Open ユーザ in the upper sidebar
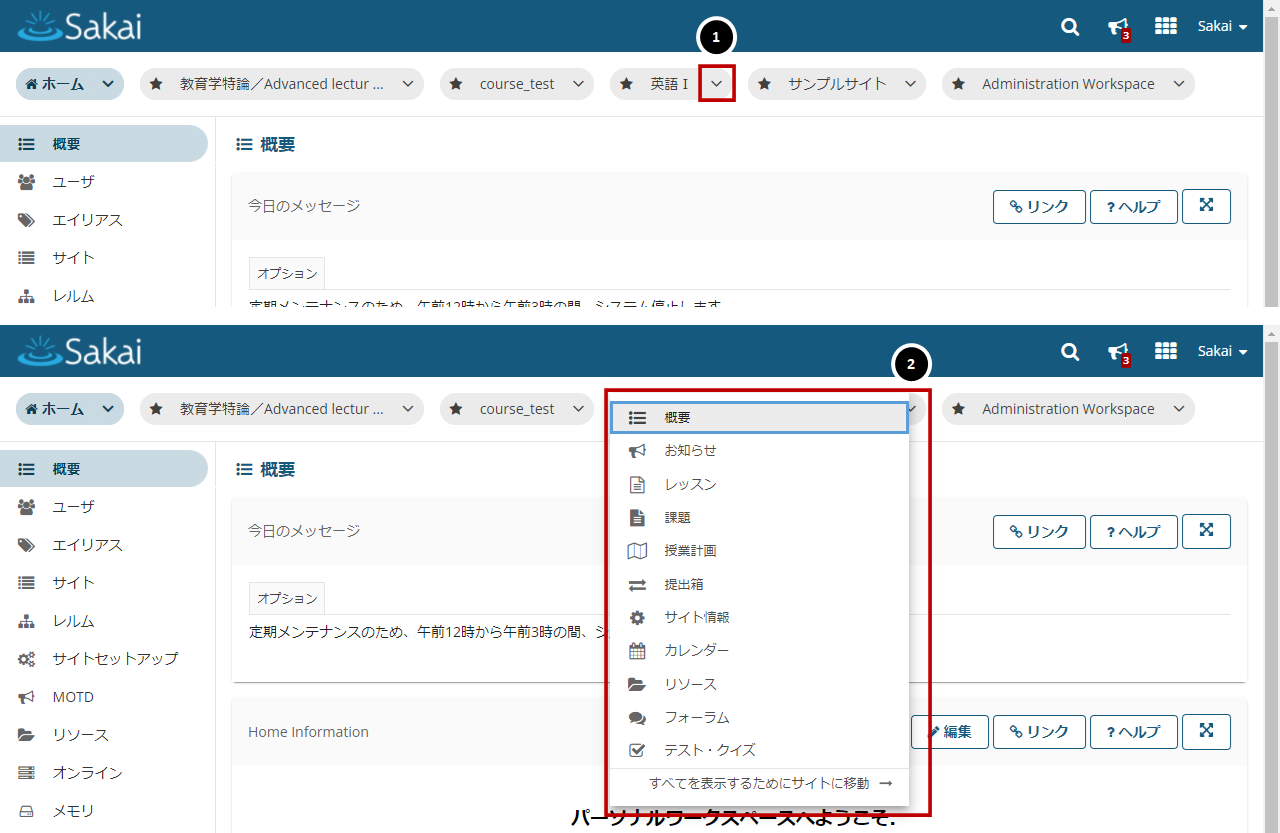 tap(104, 182)
